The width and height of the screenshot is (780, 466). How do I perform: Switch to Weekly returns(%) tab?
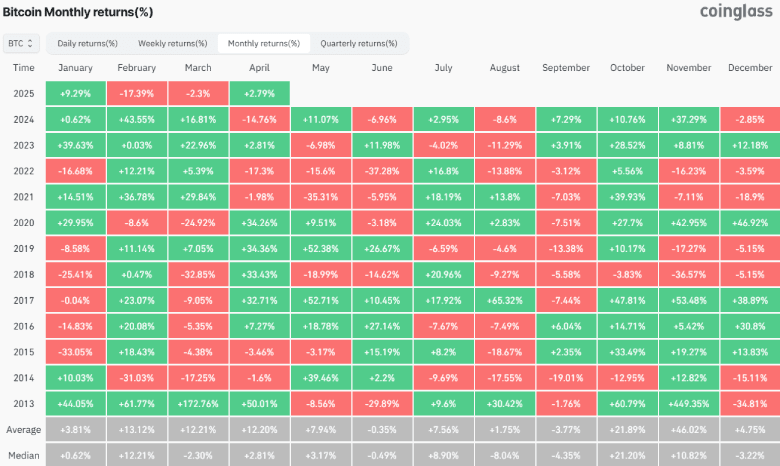[172, 44]
